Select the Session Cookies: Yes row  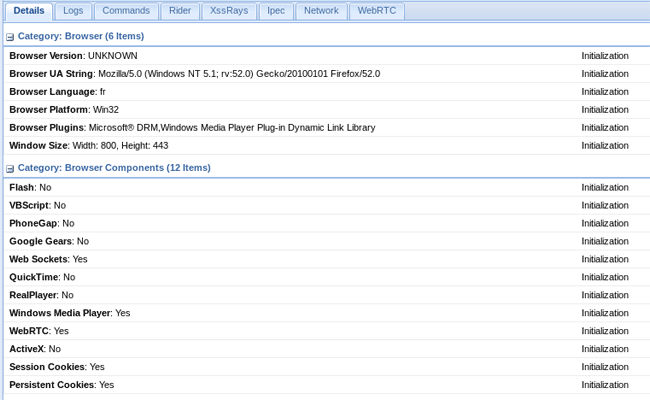(x=327, y=367)
